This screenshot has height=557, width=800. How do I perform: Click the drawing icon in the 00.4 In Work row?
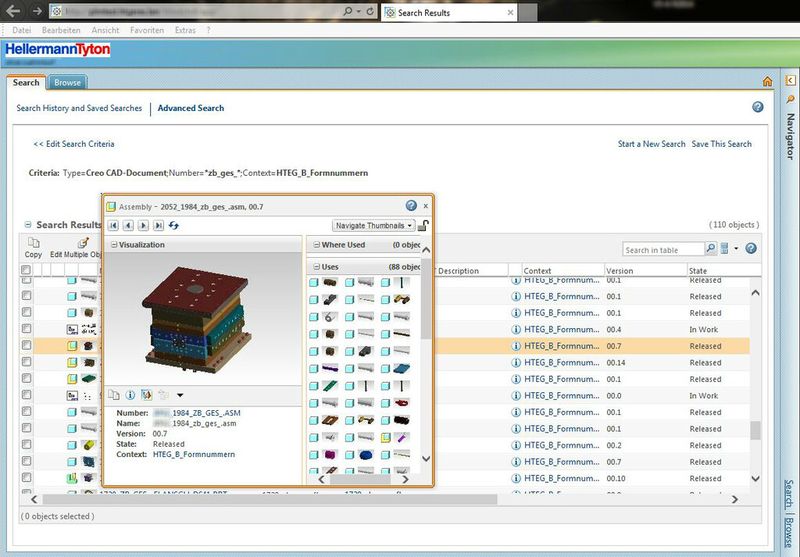click(72, 330)
